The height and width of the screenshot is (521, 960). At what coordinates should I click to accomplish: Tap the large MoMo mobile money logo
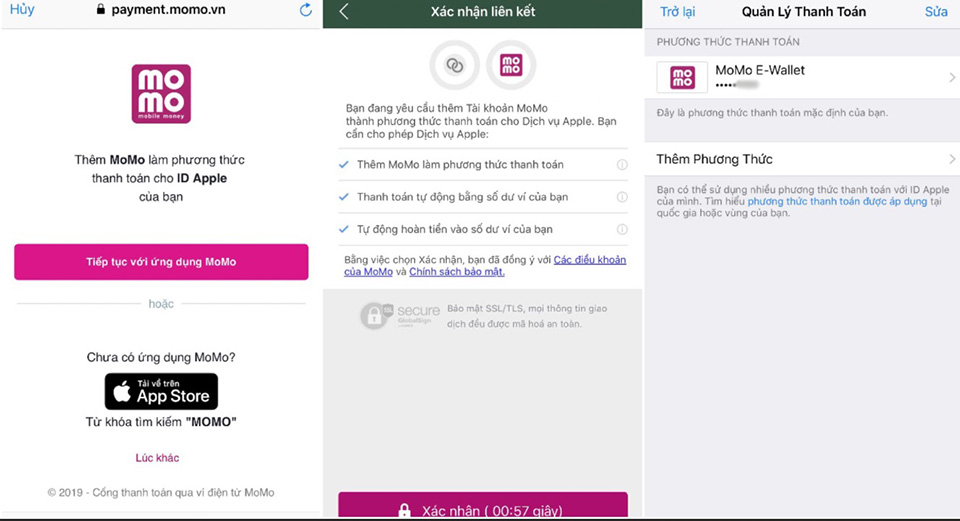click(161, 94)
